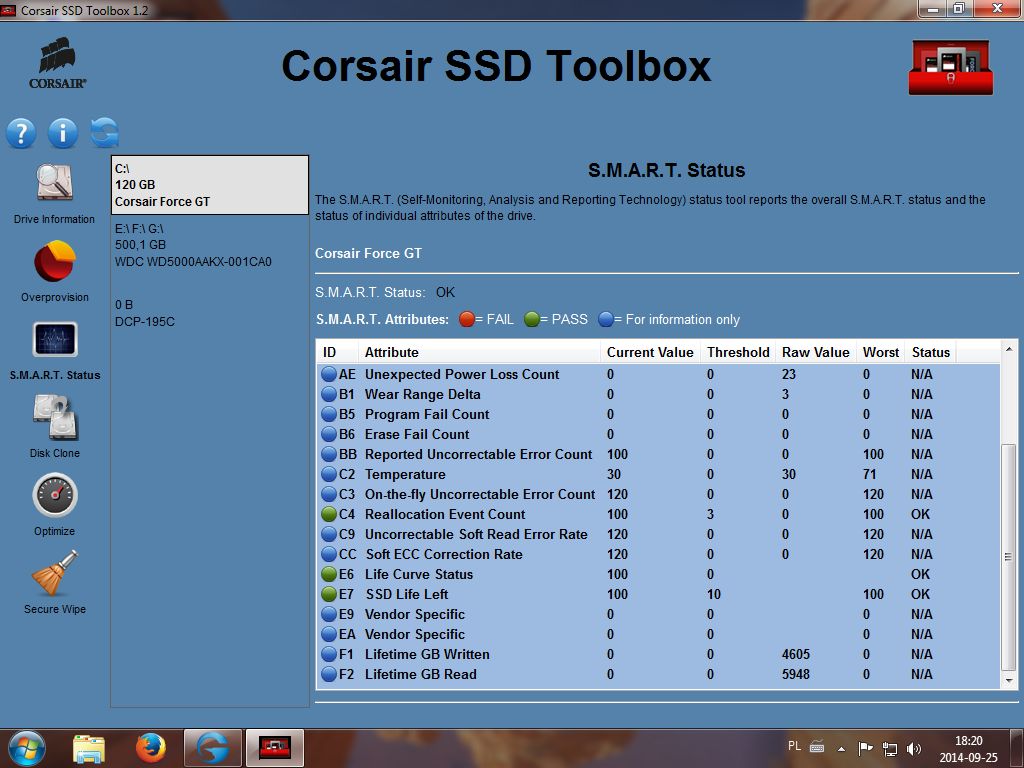Viewport: 1024px width, 768px height.
Task: Open the Optimize gauge tool
Action: tap(55, 504)
